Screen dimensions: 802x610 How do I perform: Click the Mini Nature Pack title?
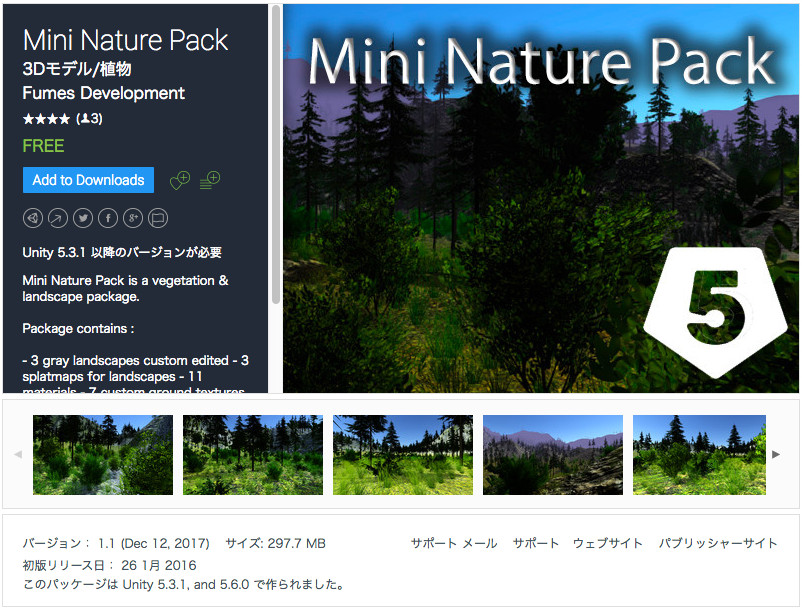coord(125,40)
